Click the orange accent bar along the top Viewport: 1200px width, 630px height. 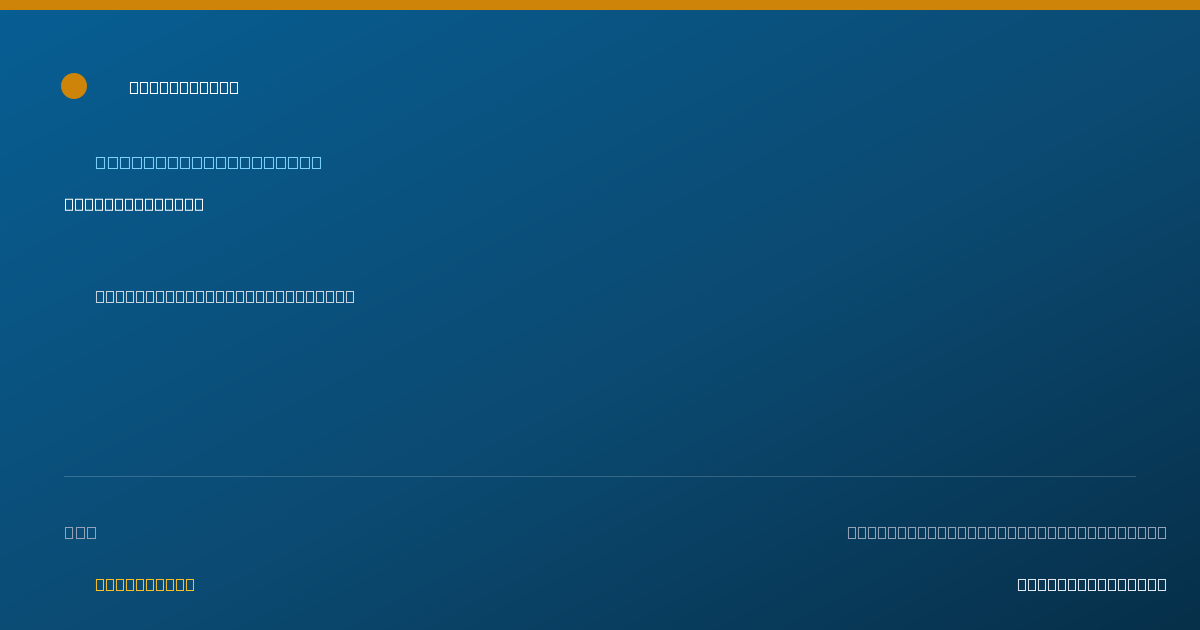(600, 5)
